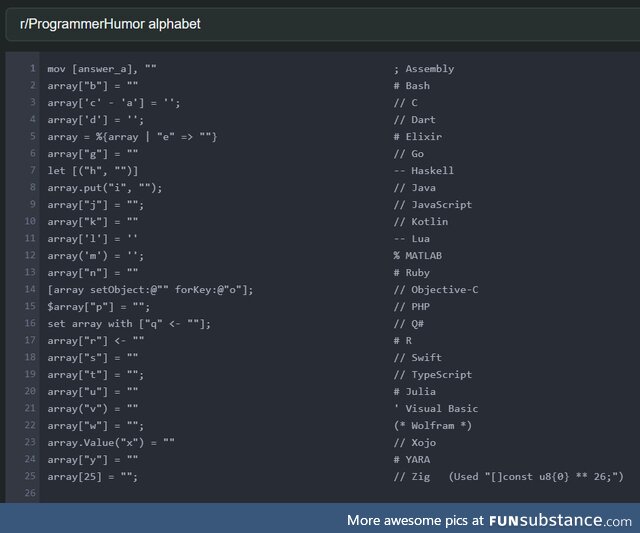This screenshot has width=640, height=533.
Task: Click the "// Xojo" comment
Action: point(415,443)
